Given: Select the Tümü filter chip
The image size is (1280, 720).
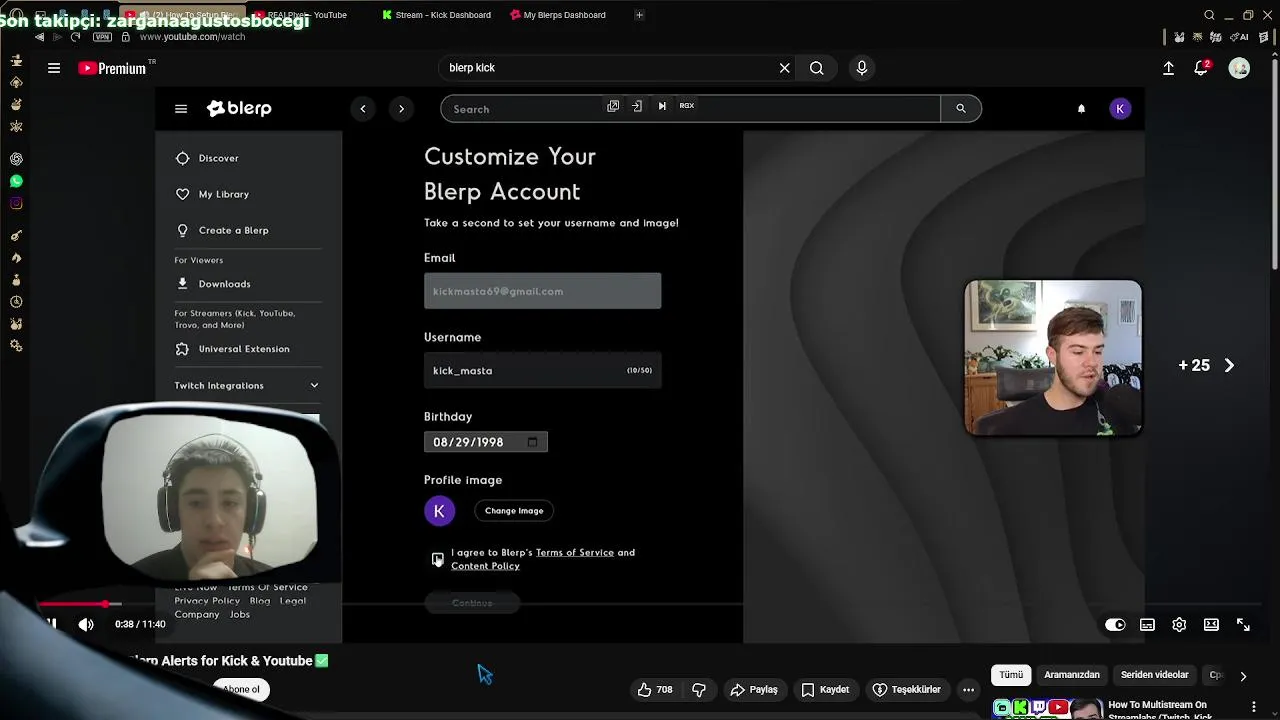Looking at the screenshot, I should click(1011, 675).
